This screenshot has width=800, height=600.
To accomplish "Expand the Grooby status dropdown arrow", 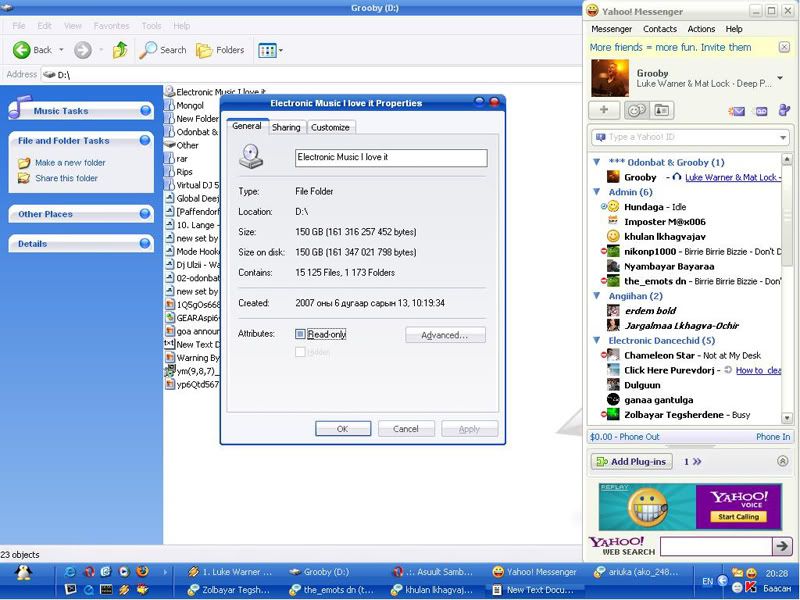I will click(780, 78).
